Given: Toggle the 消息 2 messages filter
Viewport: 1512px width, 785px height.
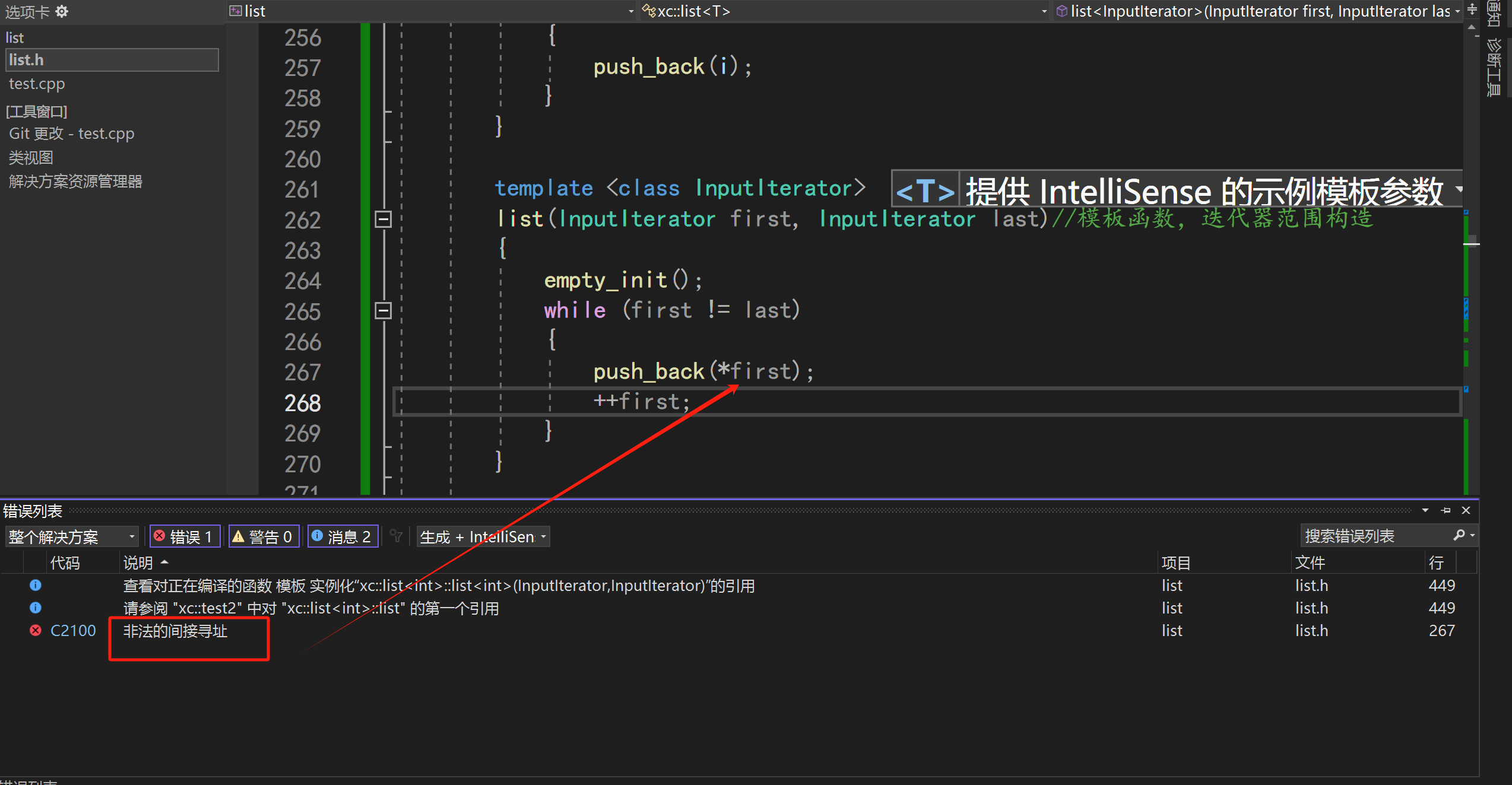Looking at the screenshot, I should click(x=343, y=536).
